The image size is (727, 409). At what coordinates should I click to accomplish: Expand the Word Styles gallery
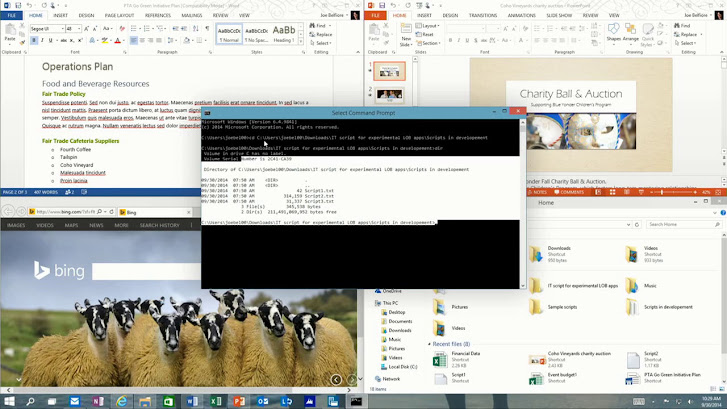(301, 42)
